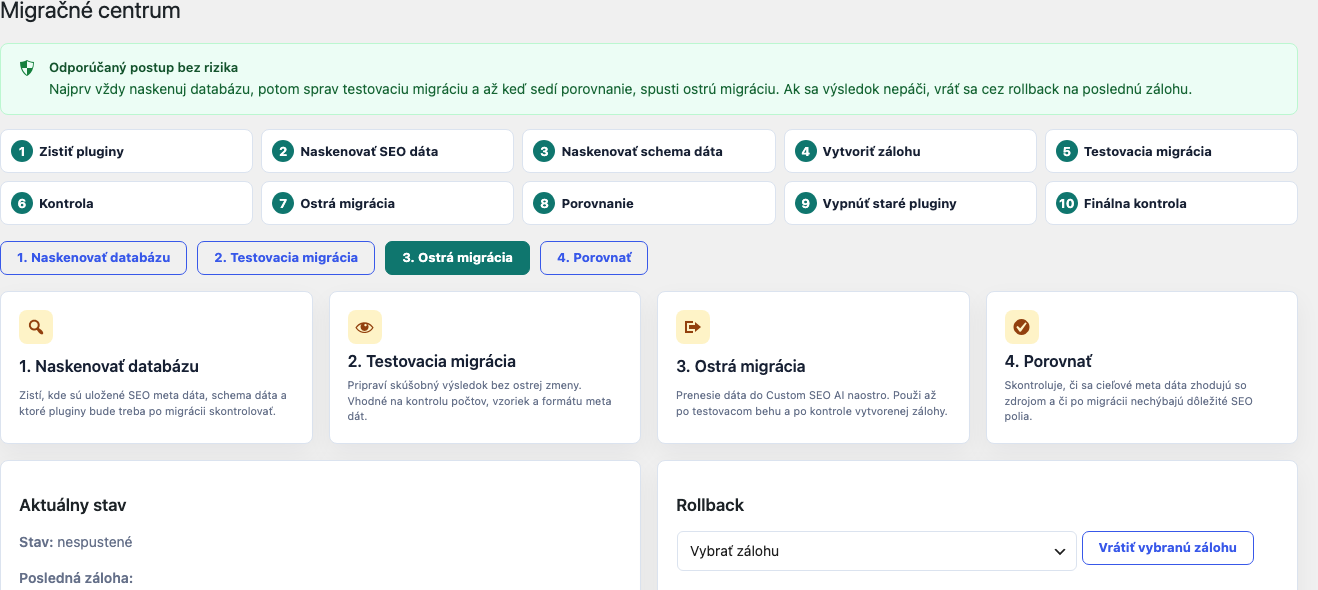Click the Posledná záloha label
This screenshot has height=590, width=1318.
[76, 578]
